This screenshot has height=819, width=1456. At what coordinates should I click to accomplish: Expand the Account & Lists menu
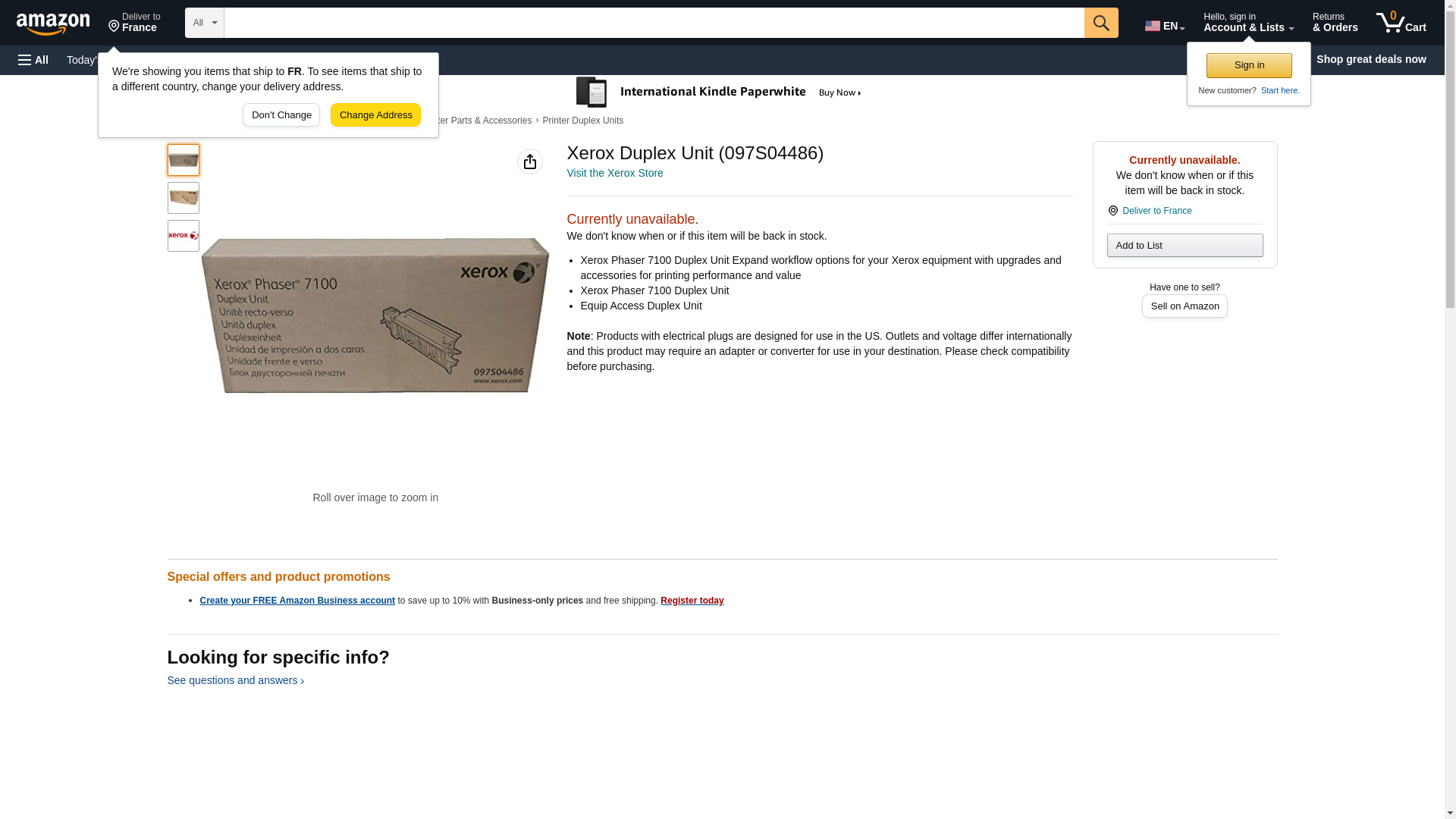point(1248,23)
